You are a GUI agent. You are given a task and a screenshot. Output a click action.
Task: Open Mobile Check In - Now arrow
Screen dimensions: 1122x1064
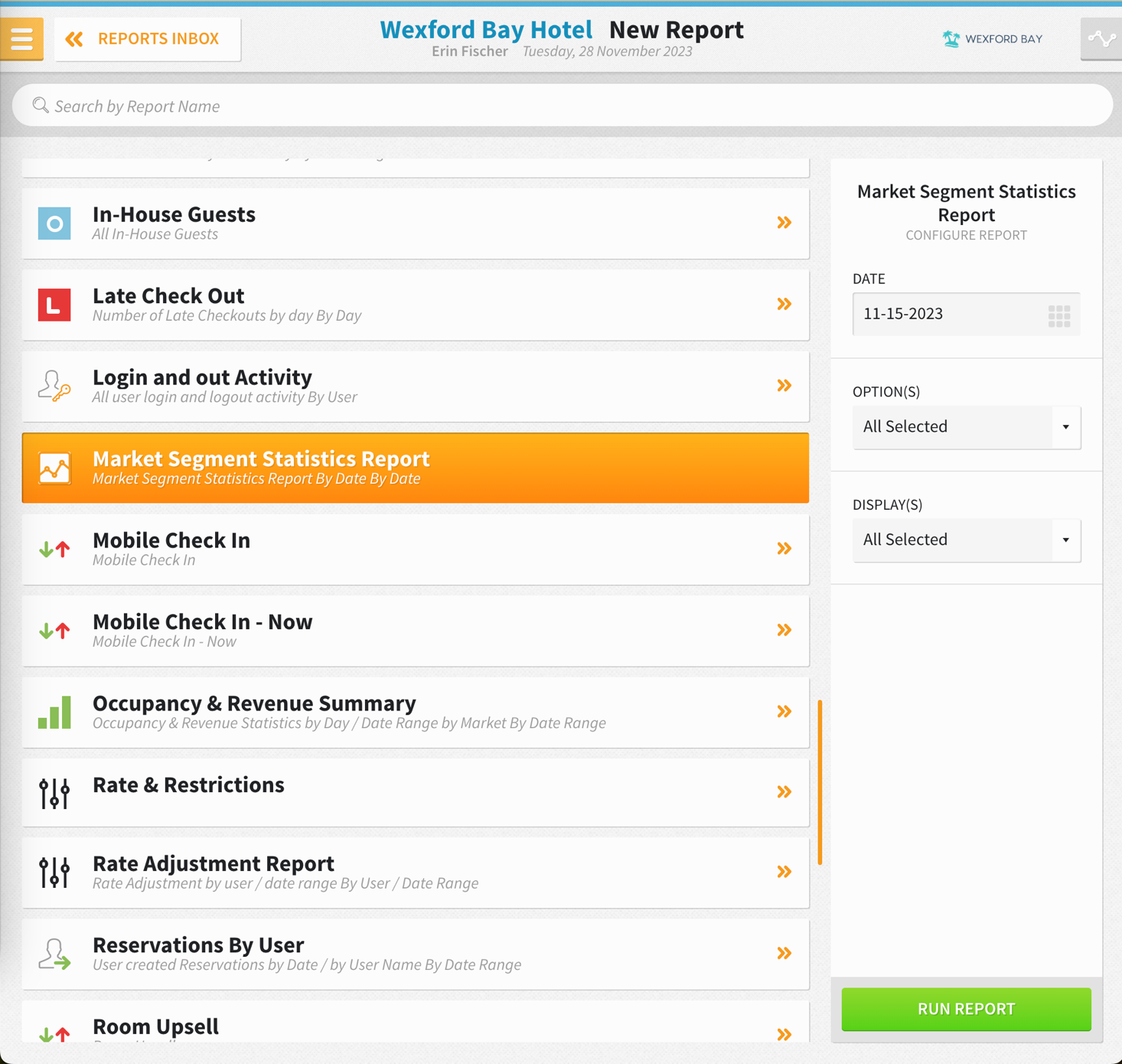pyautogui.click(x=784, y=630)
